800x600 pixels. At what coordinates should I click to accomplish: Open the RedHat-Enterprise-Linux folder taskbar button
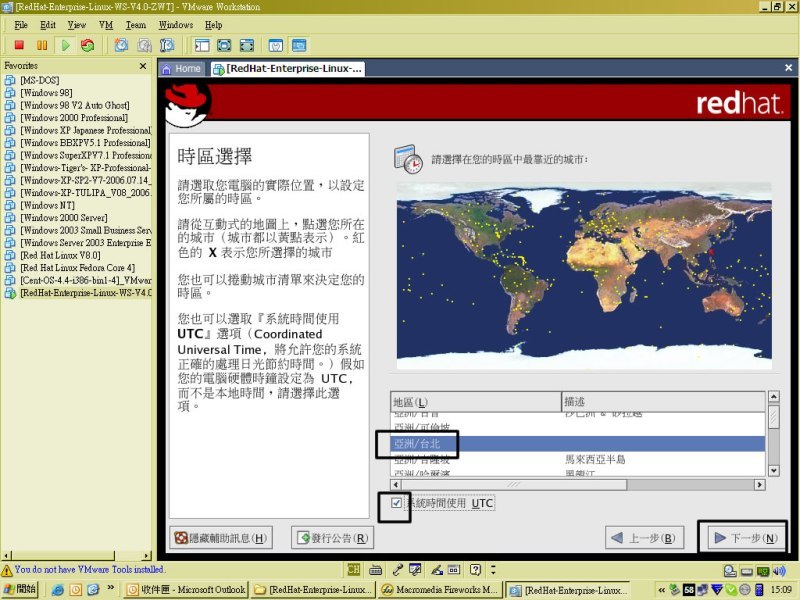click(313, 590)
